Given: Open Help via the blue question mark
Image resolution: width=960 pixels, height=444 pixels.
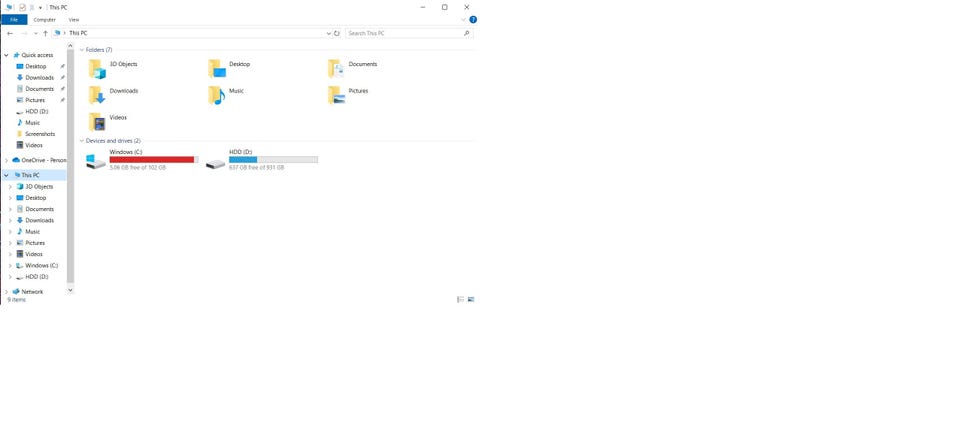Looking at the screenshot, I should (x=473, y=20).
